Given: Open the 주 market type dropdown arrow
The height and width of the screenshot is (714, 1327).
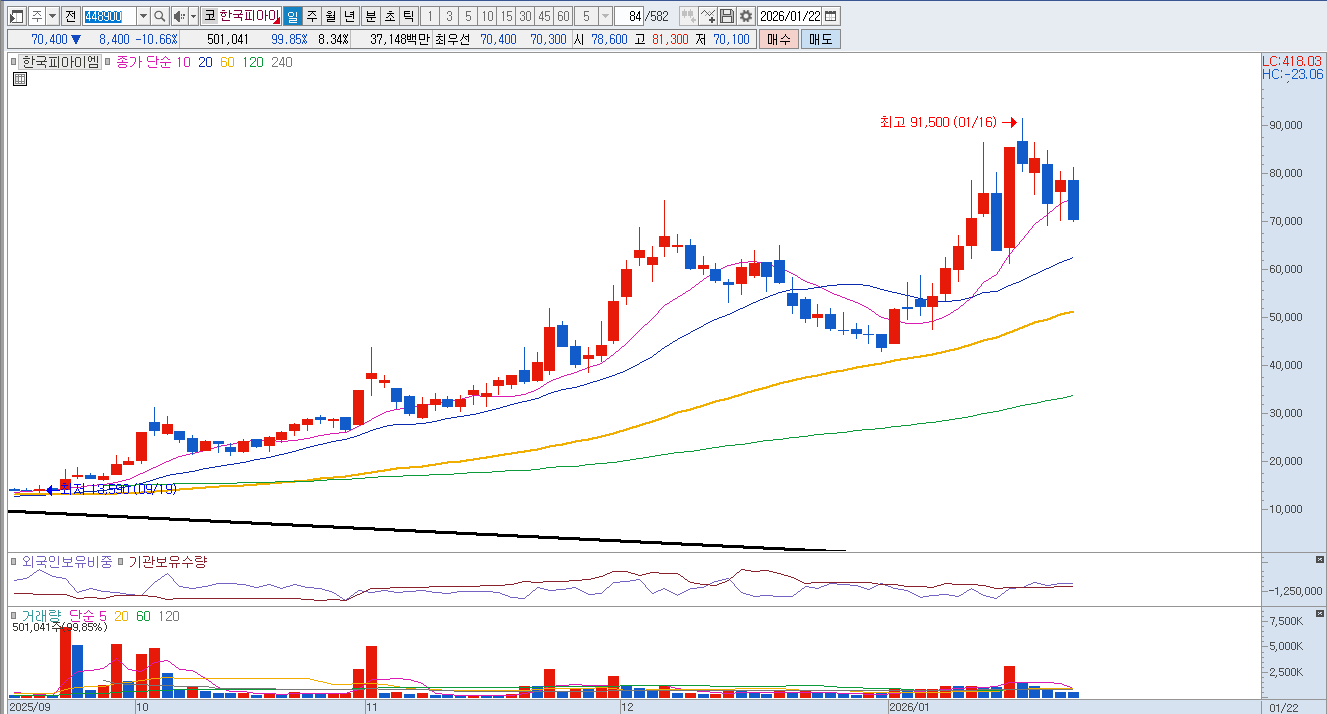Looking at the screenshot, I should (x=51, y=16).
